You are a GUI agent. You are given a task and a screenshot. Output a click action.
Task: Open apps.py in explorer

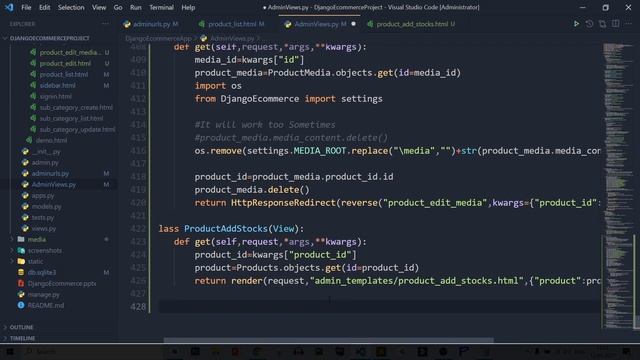pos(42,196)
